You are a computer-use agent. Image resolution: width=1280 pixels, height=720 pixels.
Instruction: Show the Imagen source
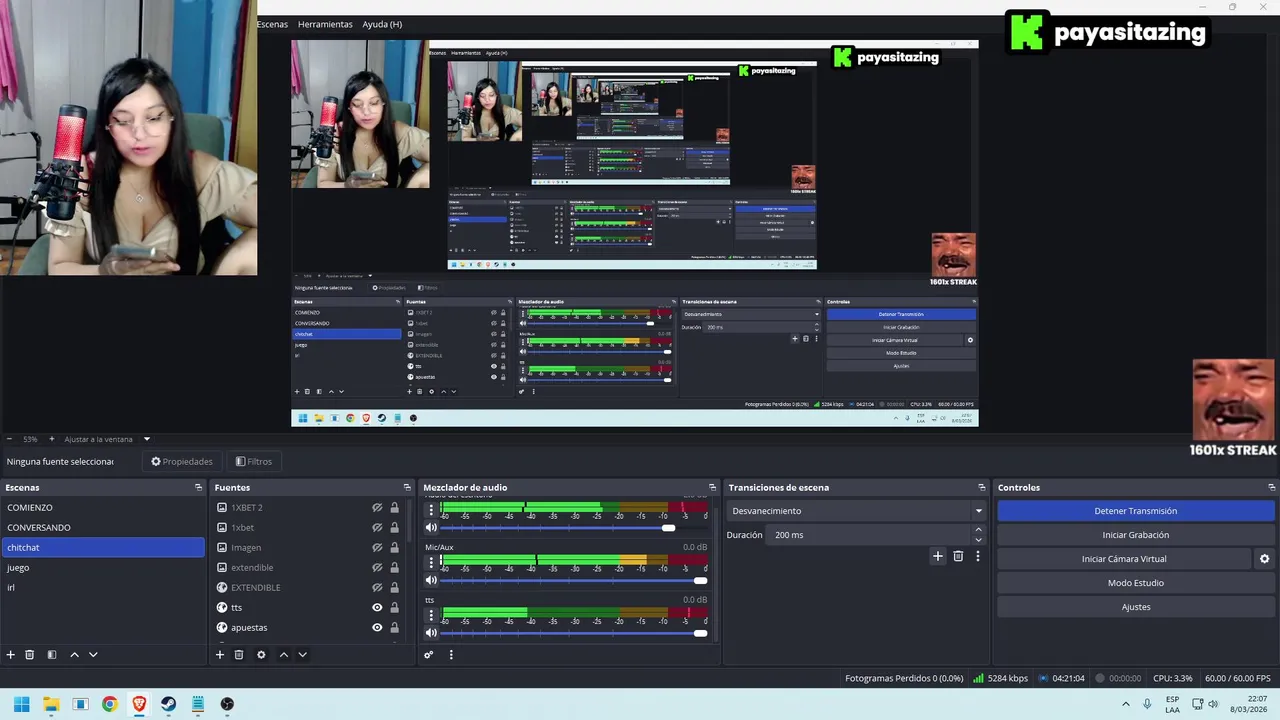coord(377,548)
